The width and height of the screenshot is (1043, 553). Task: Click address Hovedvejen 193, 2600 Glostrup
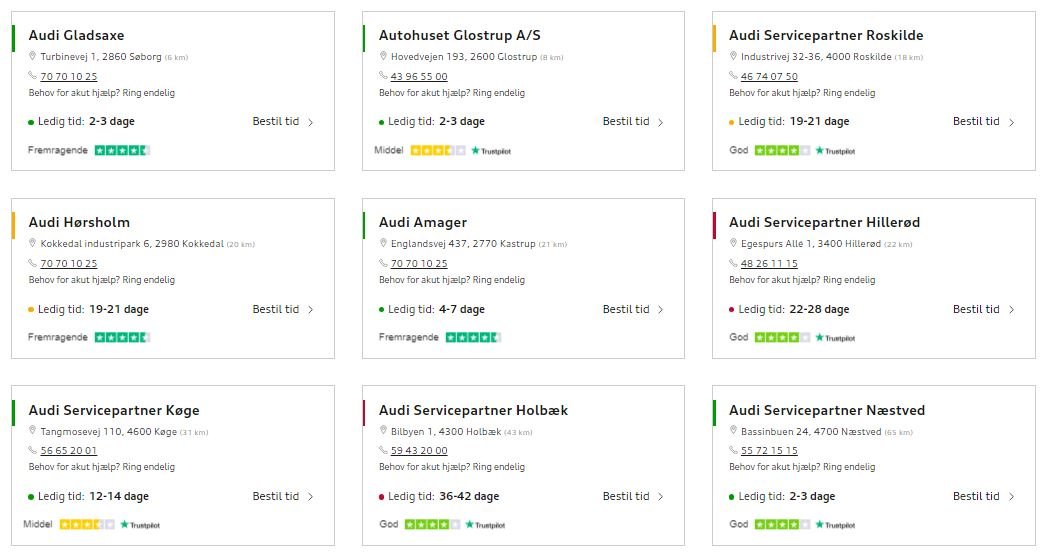point(464,57)
